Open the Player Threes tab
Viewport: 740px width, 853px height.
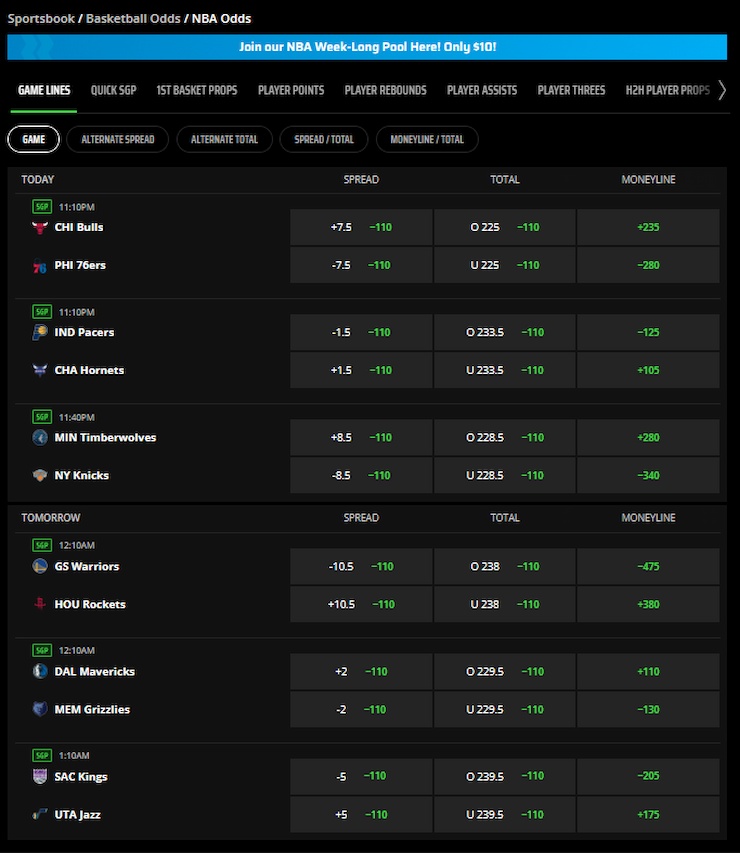(571, 90)
